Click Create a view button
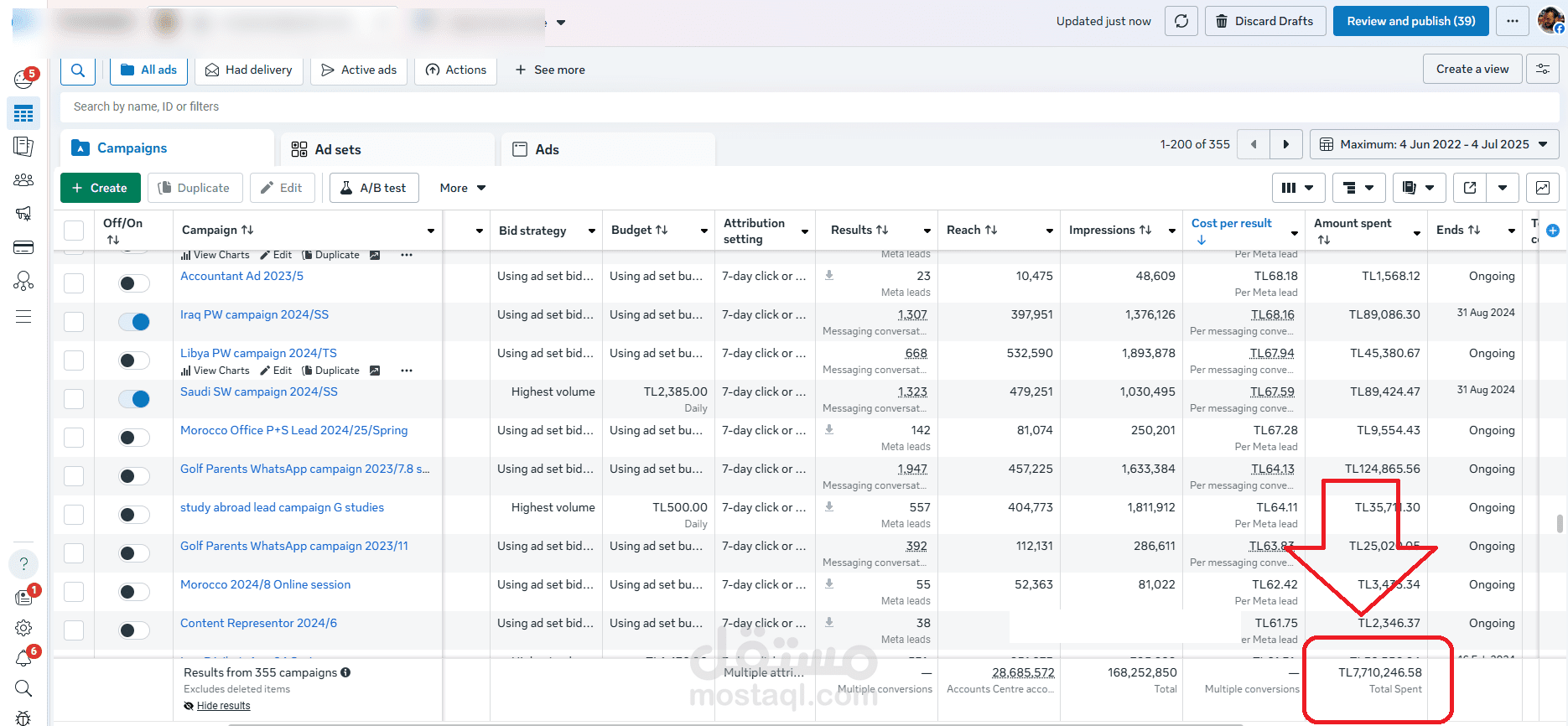 point(1472,69)
